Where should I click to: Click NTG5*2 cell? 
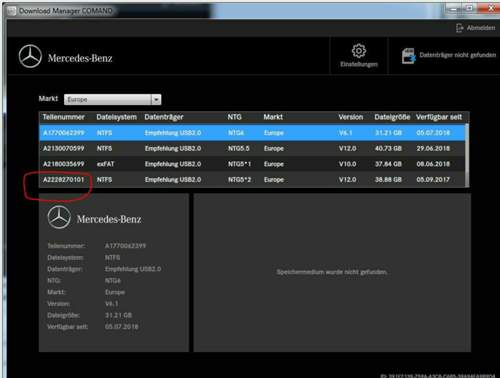[239, 180]
